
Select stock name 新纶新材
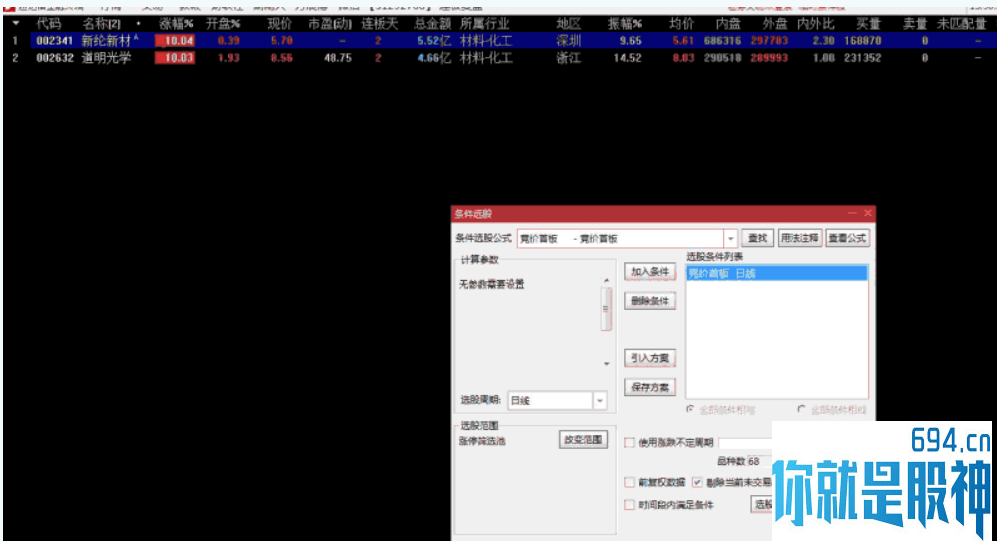coord(106,41)
